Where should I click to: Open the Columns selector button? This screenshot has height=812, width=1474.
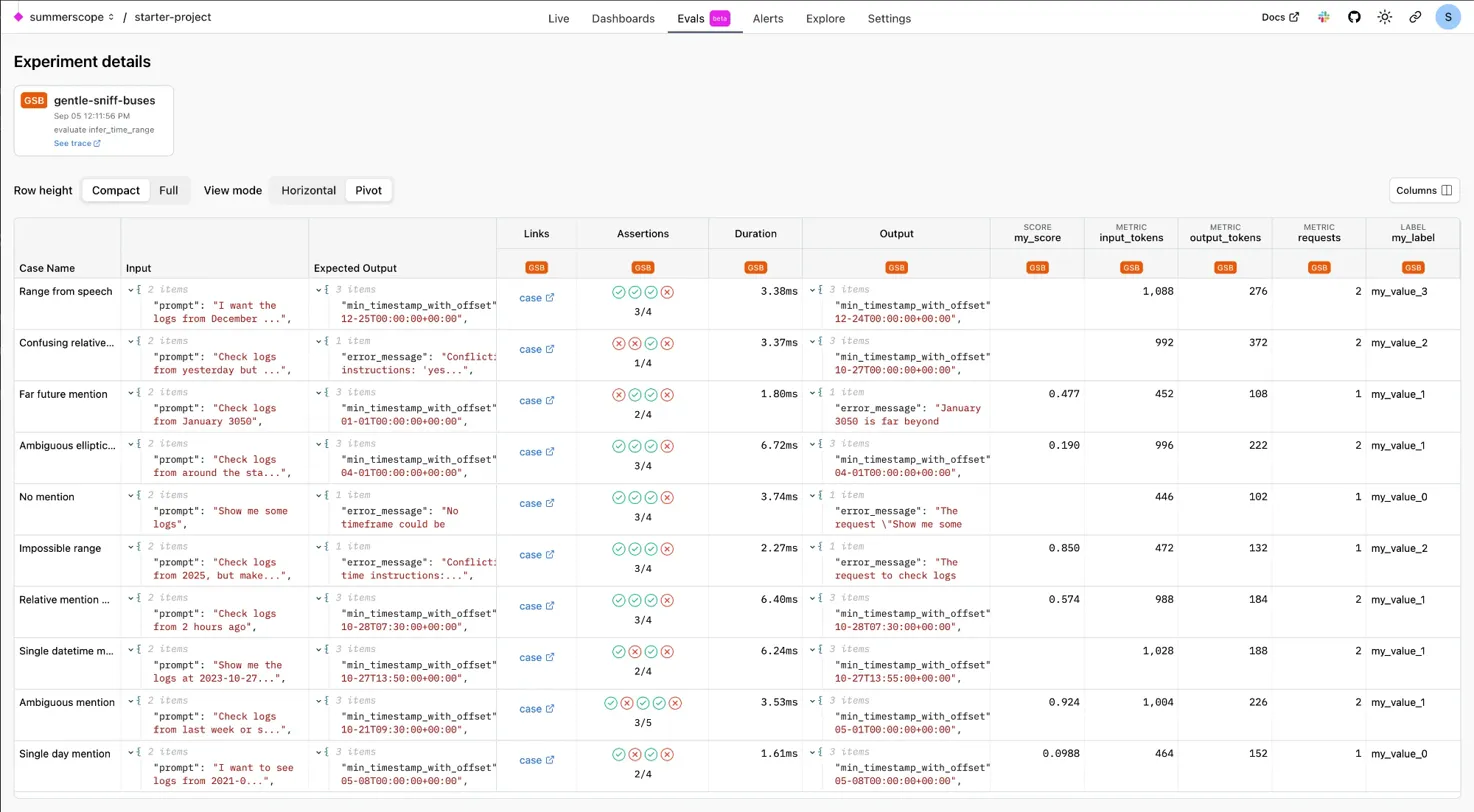tap(1424, 190)
